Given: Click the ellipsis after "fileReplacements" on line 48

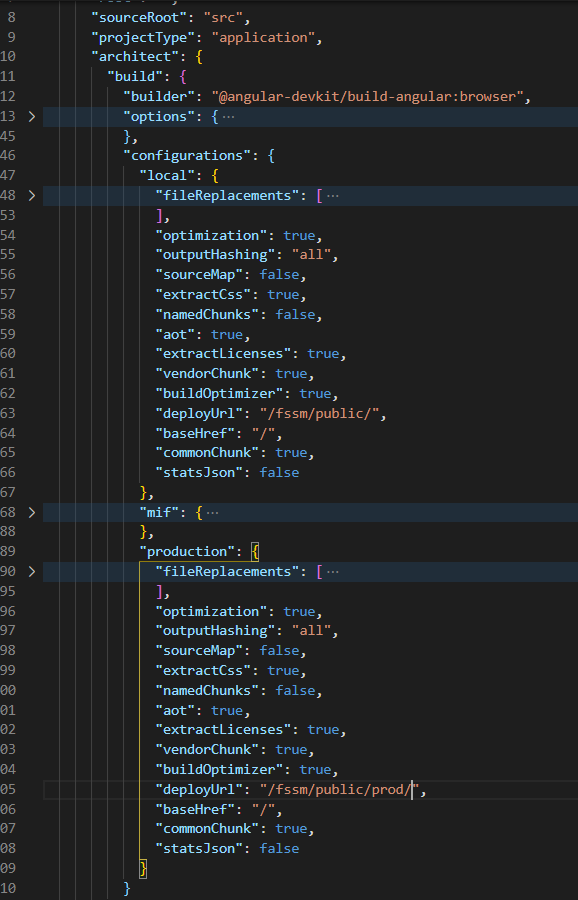Looking at the screenshot, I should (332, 196).
